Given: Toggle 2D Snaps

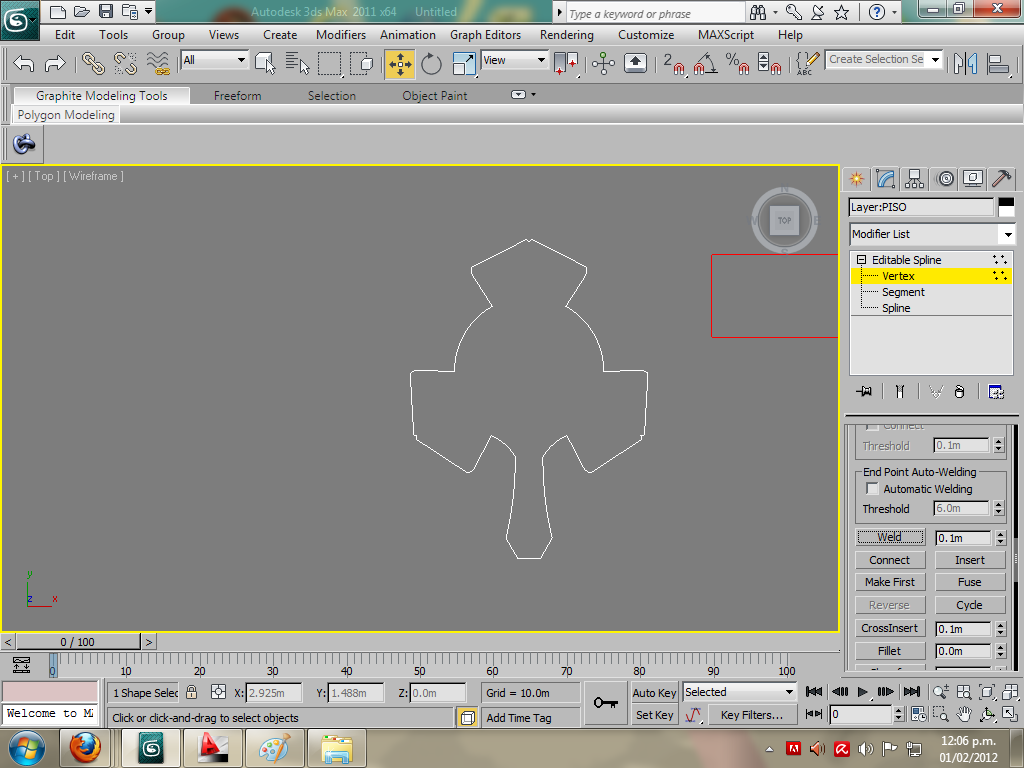Looking at the screenshot, I should [673, 64].
